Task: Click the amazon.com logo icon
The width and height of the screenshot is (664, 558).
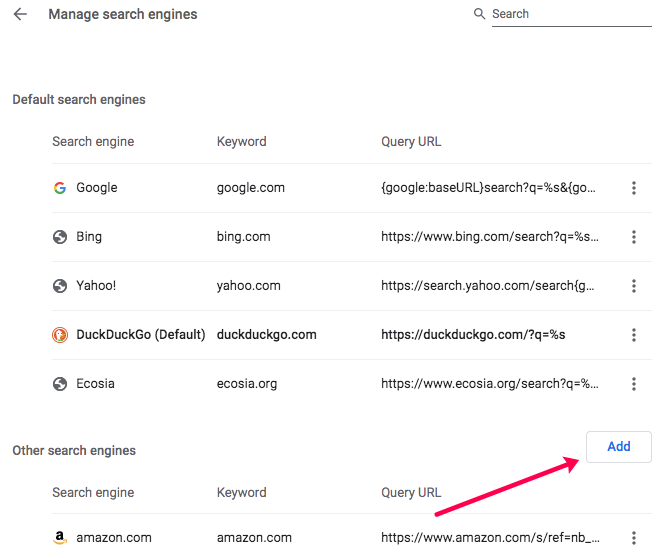Action: pyautogui.click(x=60, y=538)
